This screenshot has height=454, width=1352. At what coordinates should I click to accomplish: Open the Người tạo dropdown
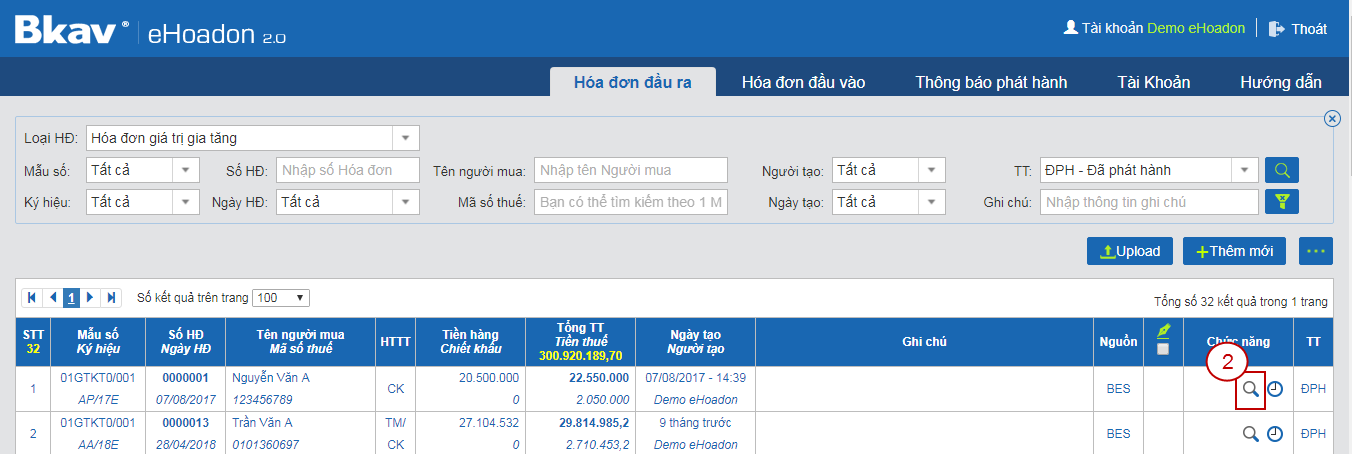931,170
